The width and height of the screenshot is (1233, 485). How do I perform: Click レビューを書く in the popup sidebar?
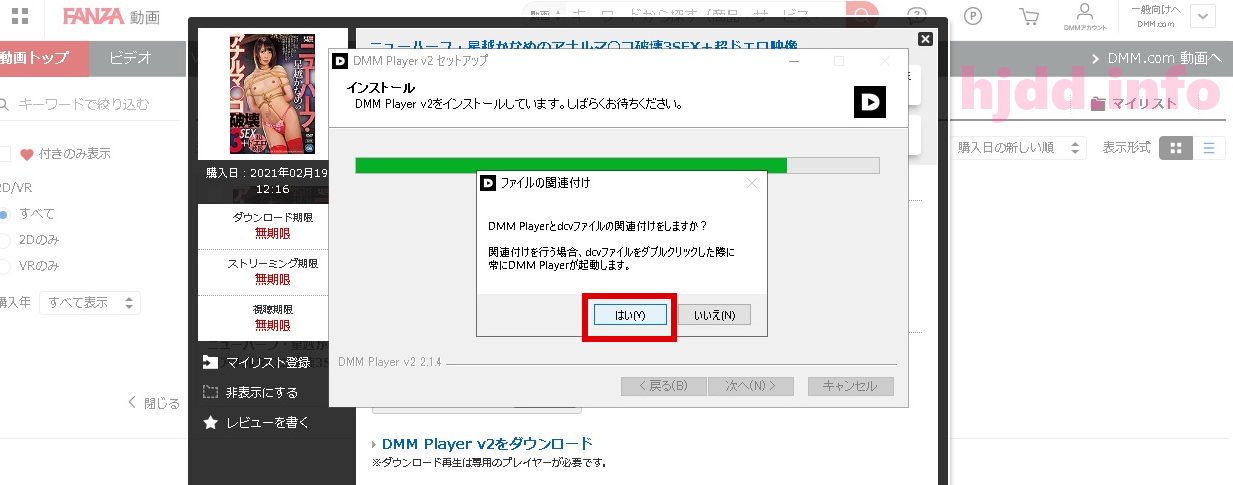256,422
